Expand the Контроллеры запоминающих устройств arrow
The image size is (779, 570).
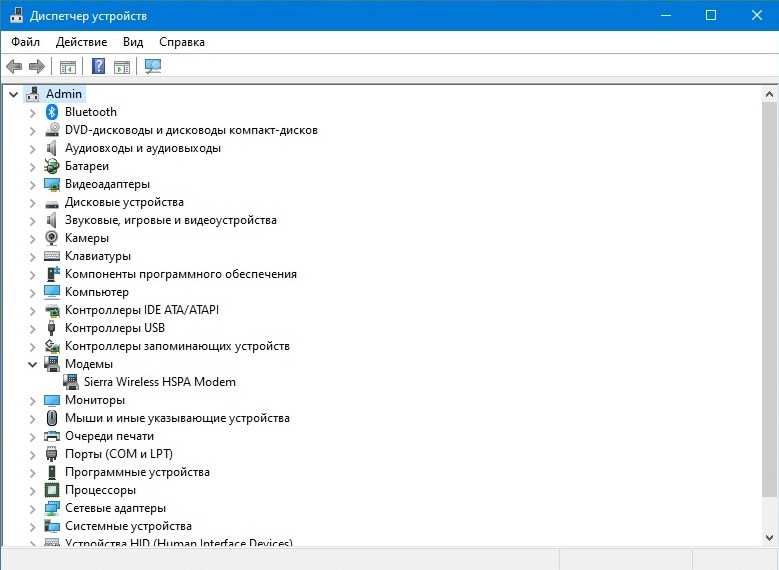coord(33,346)
